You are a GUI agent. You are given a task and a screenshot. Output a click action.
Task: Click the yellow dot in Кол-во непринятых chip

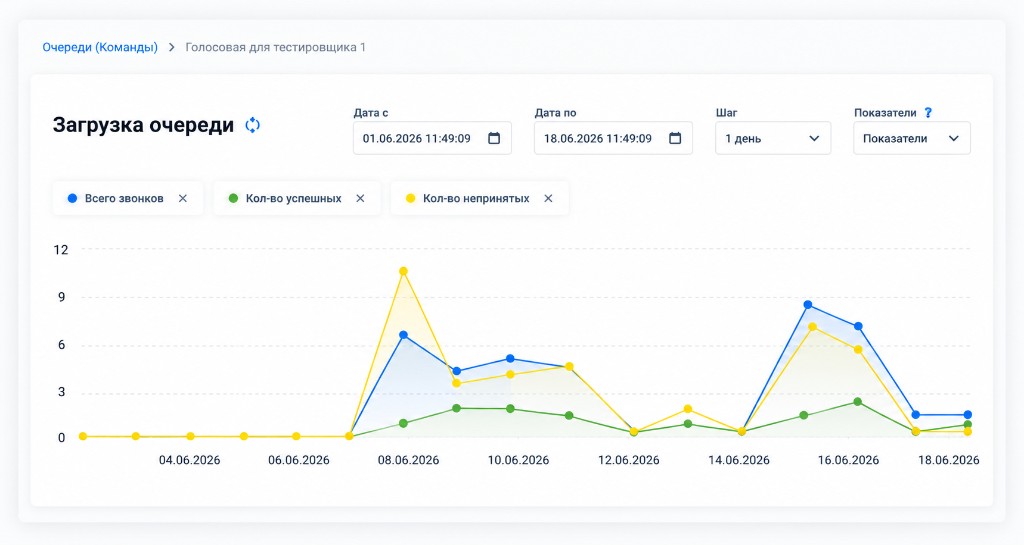[410, 198]
